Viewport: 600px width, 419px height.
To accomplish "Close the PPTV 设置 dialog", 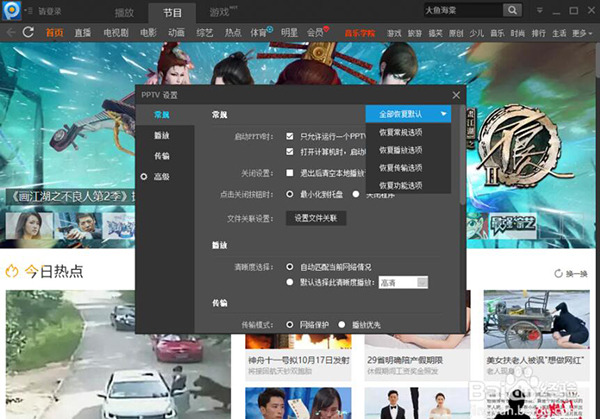I will point(455,95).
